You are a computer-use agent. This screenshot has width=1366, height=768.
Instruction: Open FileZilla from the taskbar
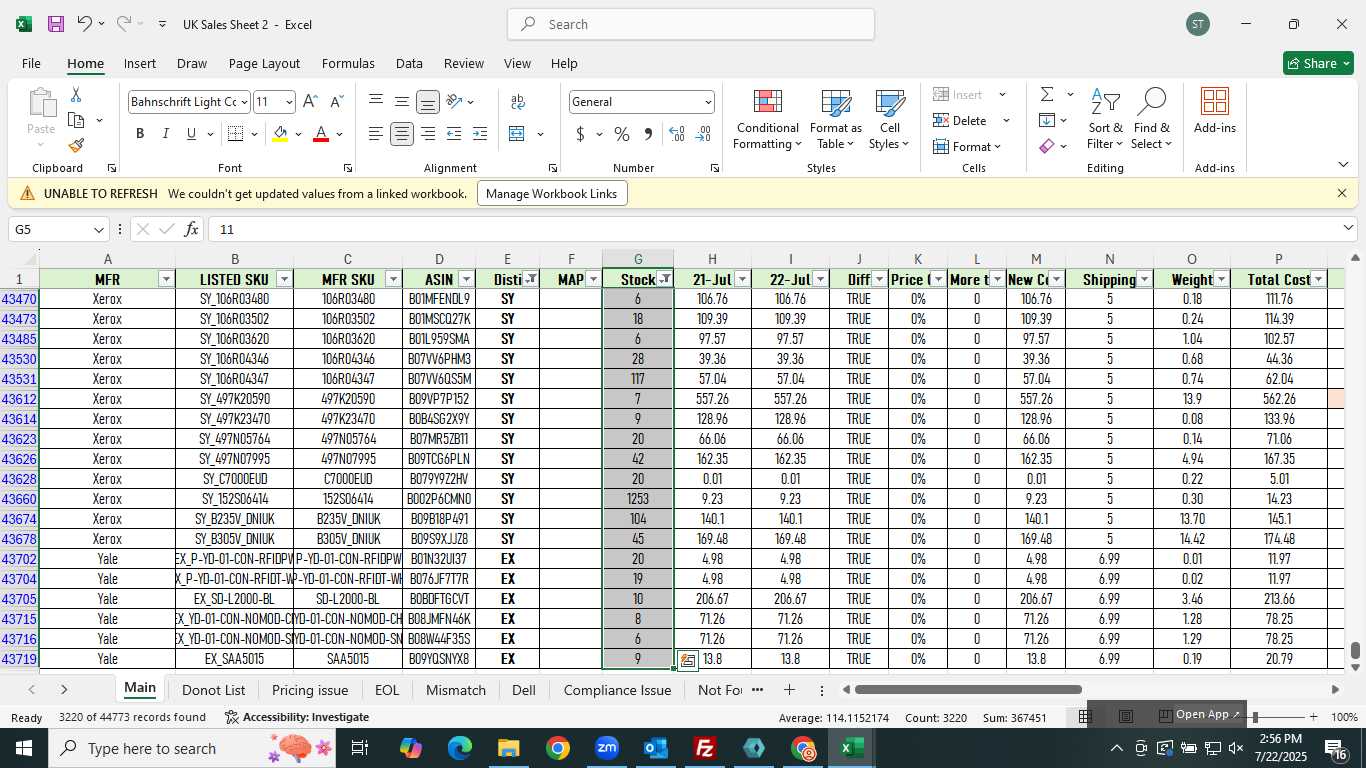[x=705, y=748]
